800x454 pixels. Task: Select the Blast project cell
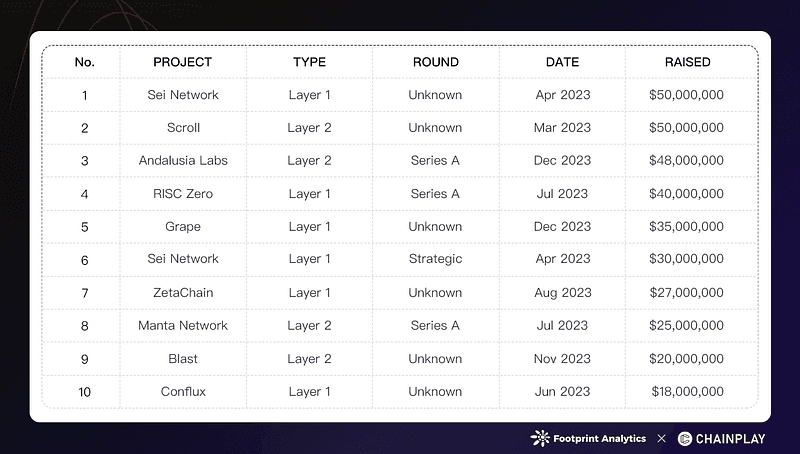click(183, 359)
